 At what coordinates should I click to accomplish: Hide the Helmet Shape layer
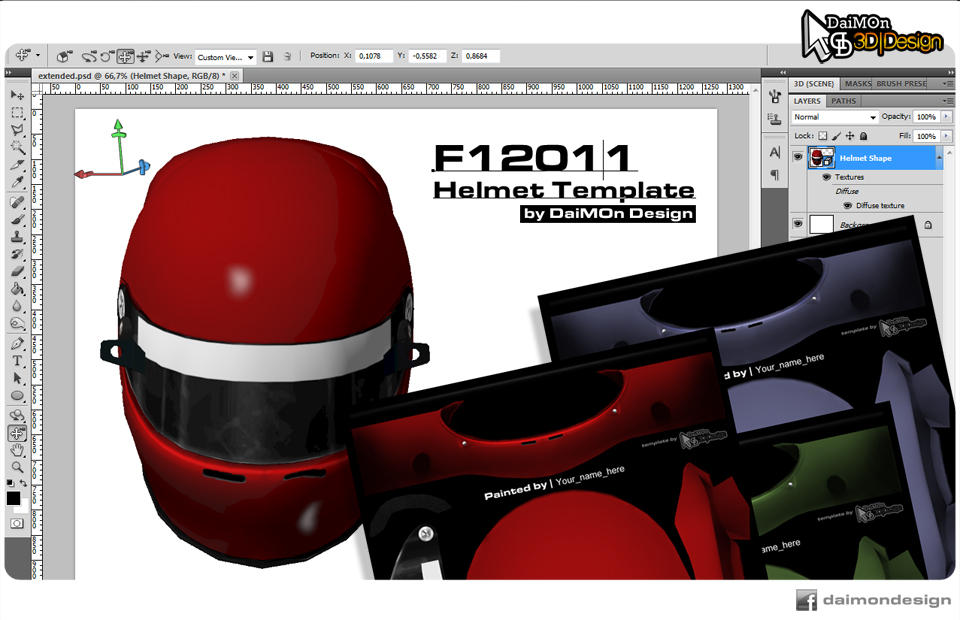tap(798, 157)
